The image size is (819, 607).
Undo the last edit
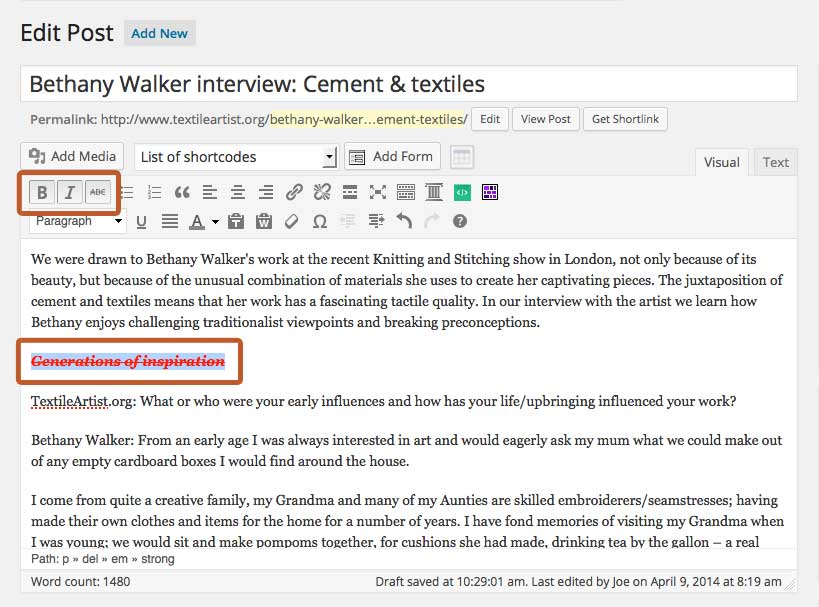pyautogui.click(x=404, y=221)
